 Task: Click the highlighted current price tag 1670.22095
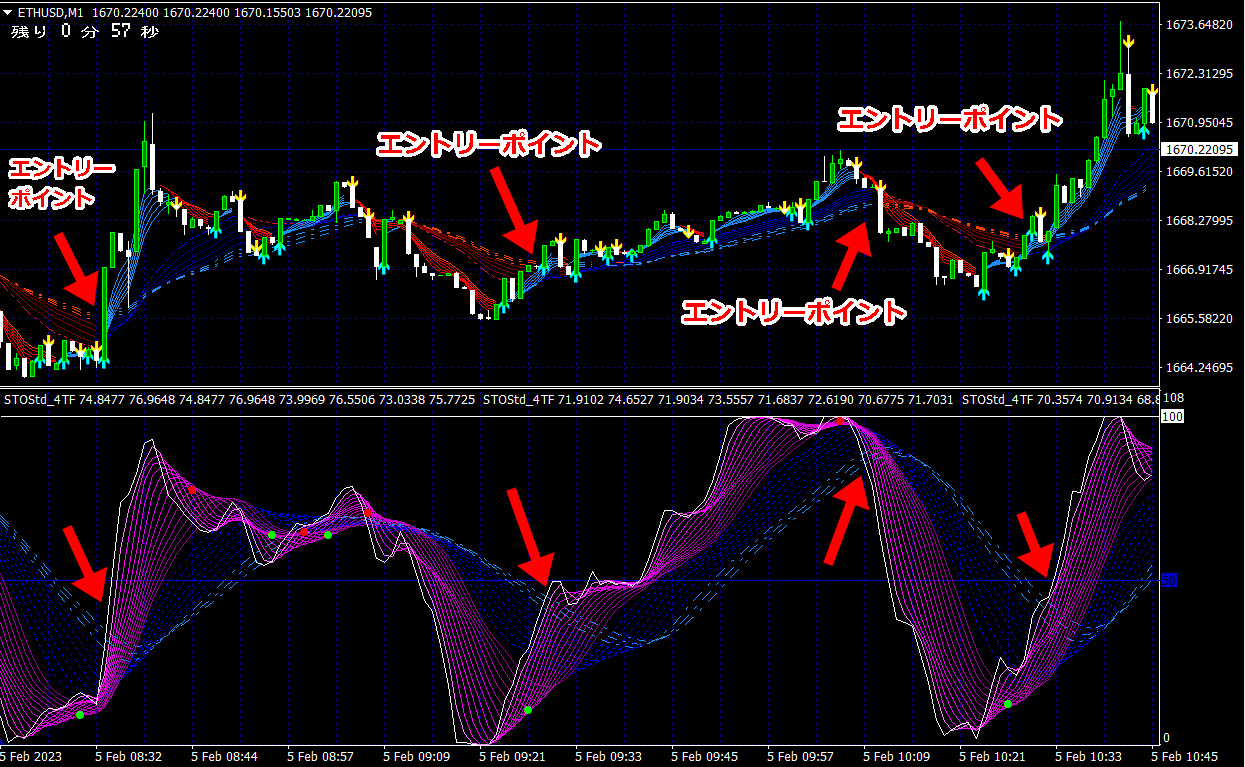pos(1199,148)
